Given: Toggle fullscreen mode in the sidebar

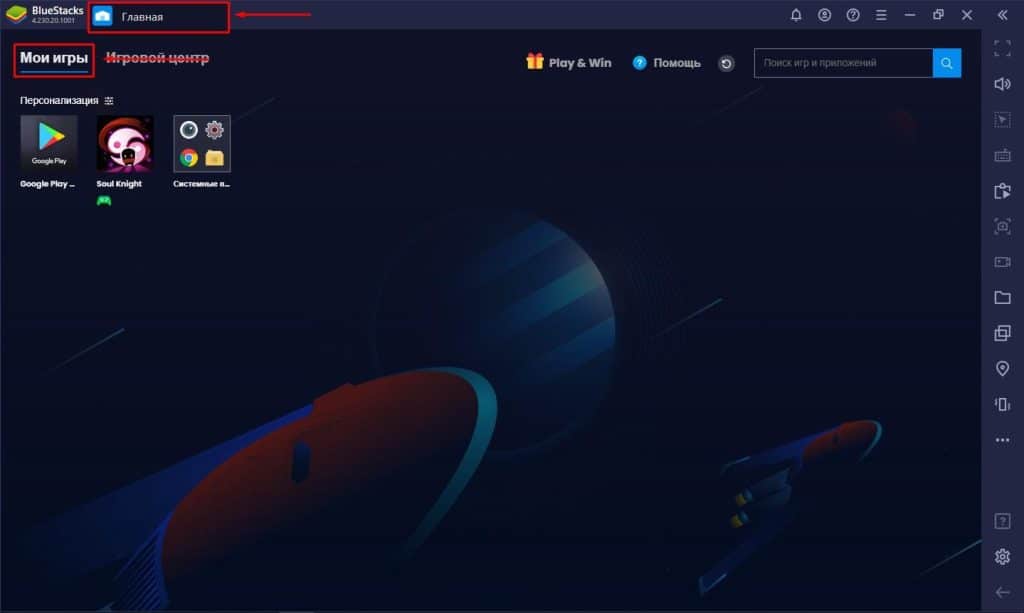Looking at the screenshot, I should 1002,48.
